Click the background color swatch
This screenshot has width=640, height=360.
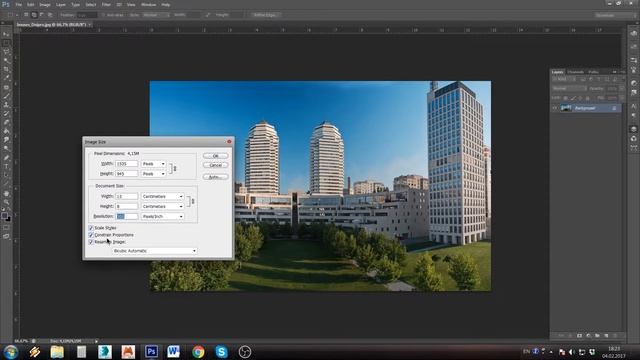click(8, 219)
